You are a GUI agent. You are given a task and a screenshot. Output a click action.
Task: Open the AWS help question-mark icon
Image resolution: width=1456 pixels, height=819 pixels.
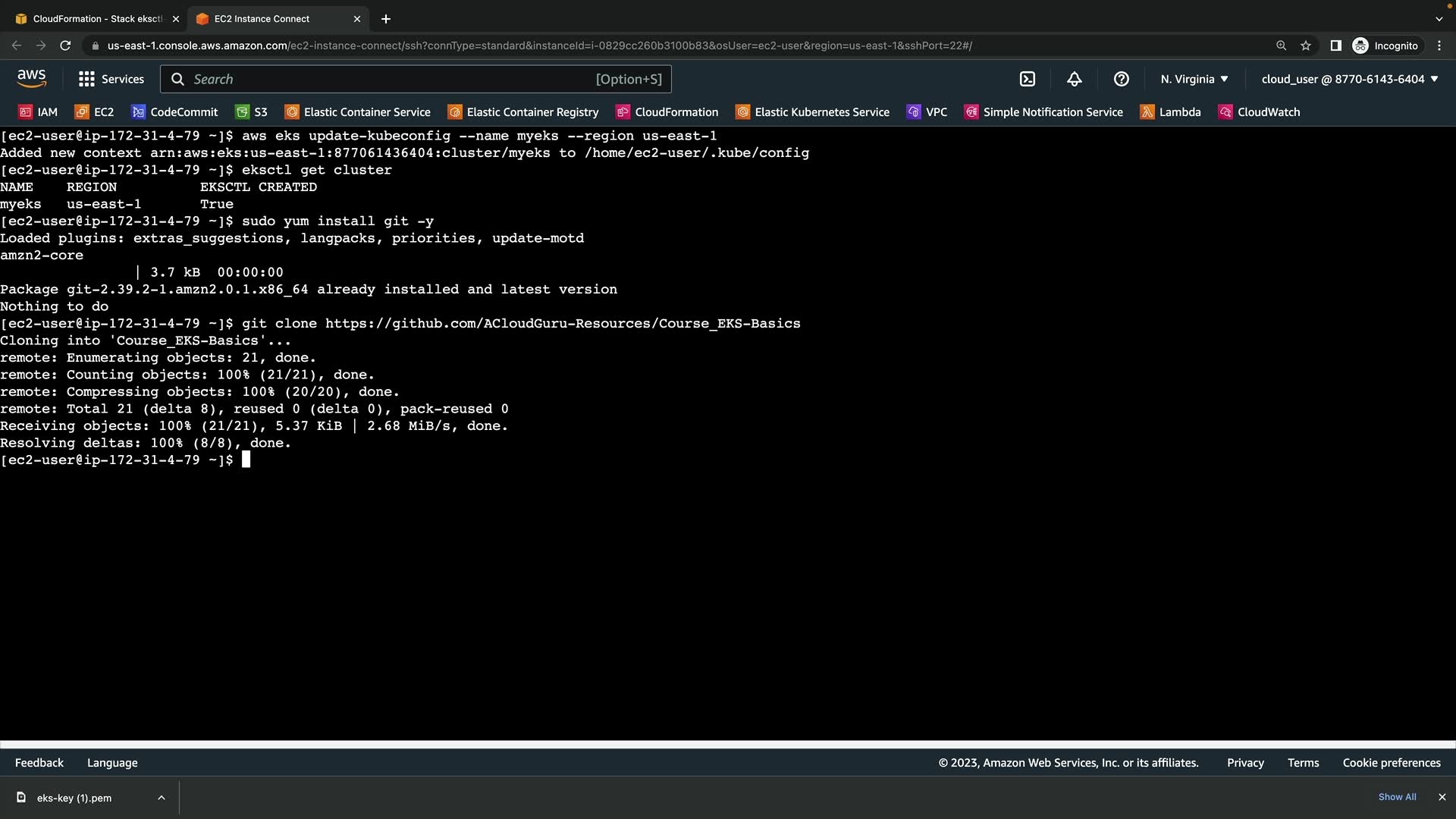1122,79
